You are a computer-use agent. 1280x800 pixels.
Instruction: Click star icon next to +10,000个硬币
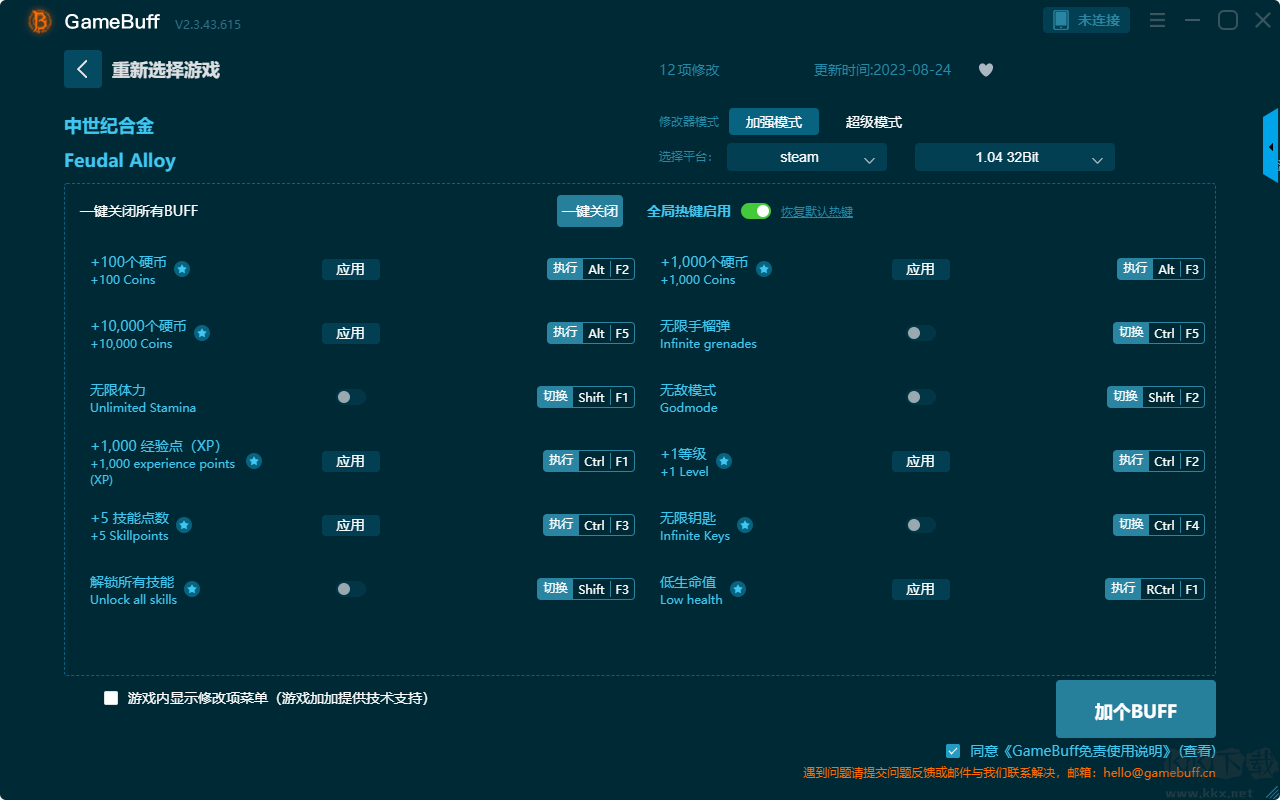pyautogui.click(x=202, y=333)
